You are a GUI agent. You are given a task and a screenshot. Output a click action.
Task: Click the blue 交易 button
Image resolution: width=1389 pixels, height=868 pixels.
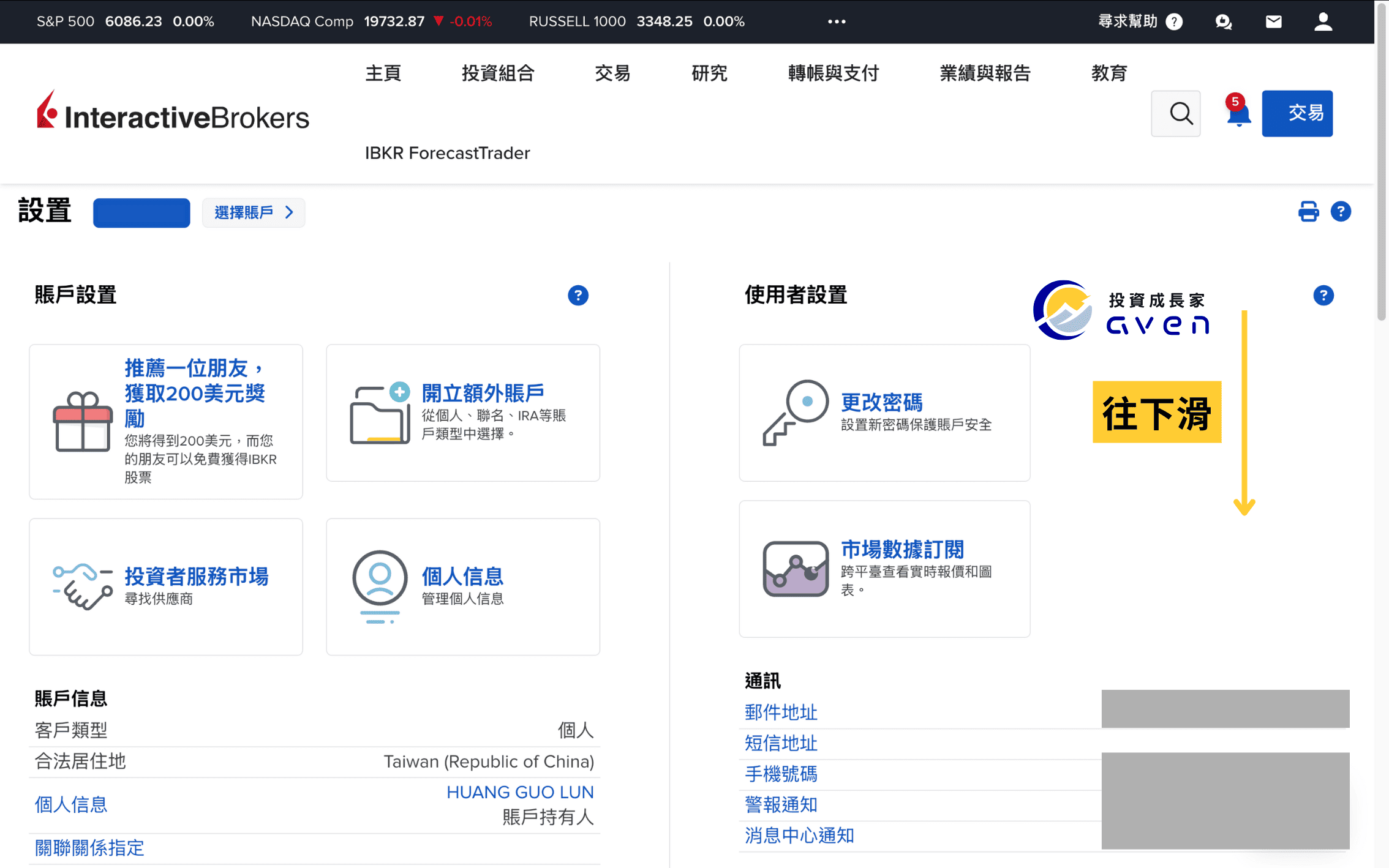(1297, 113)
